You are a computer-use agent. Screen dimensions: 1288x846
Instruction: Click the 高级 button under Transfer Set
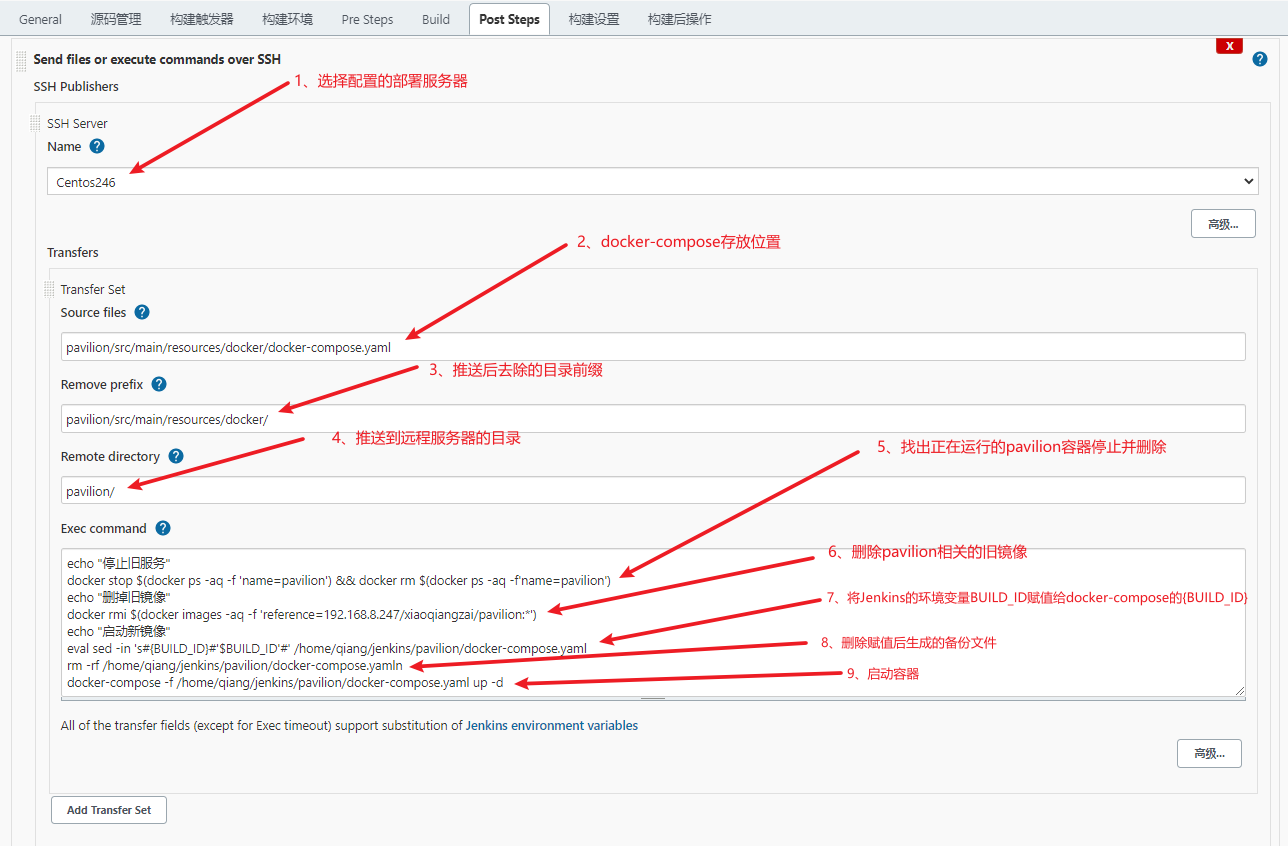1209,754
